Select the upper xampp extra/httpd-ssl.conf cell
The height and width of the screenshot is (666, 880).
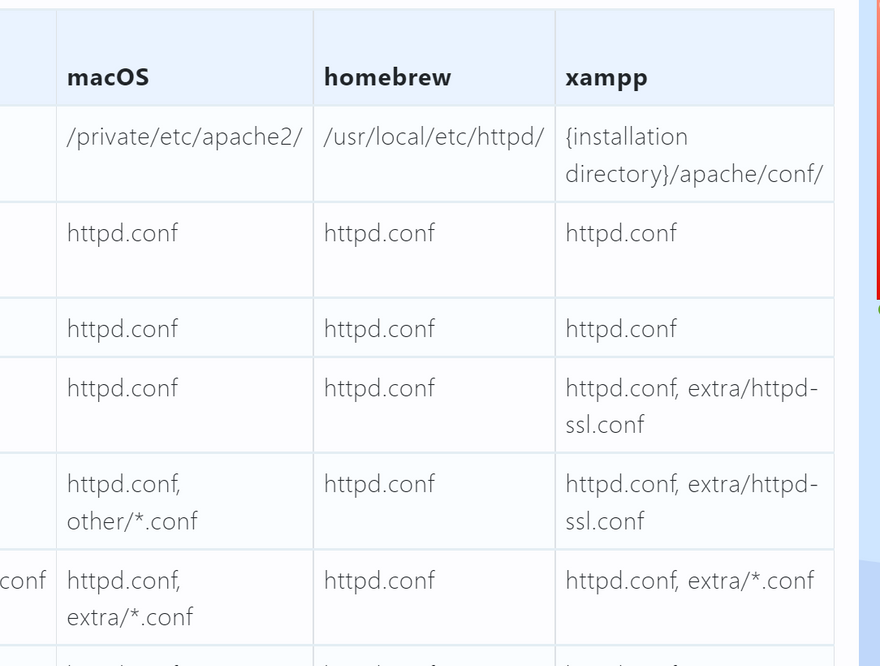[691, 406]
